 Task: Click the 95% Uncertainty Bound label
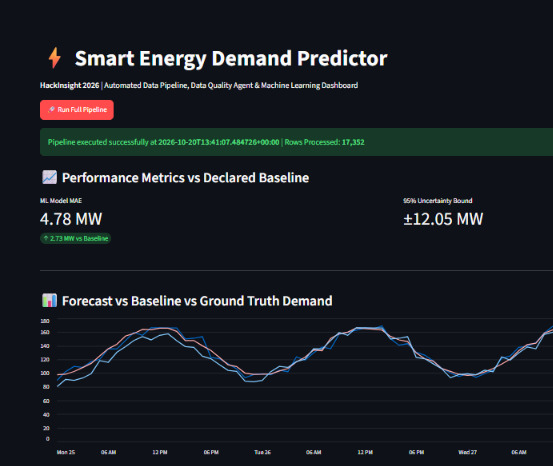click(438, 201)
